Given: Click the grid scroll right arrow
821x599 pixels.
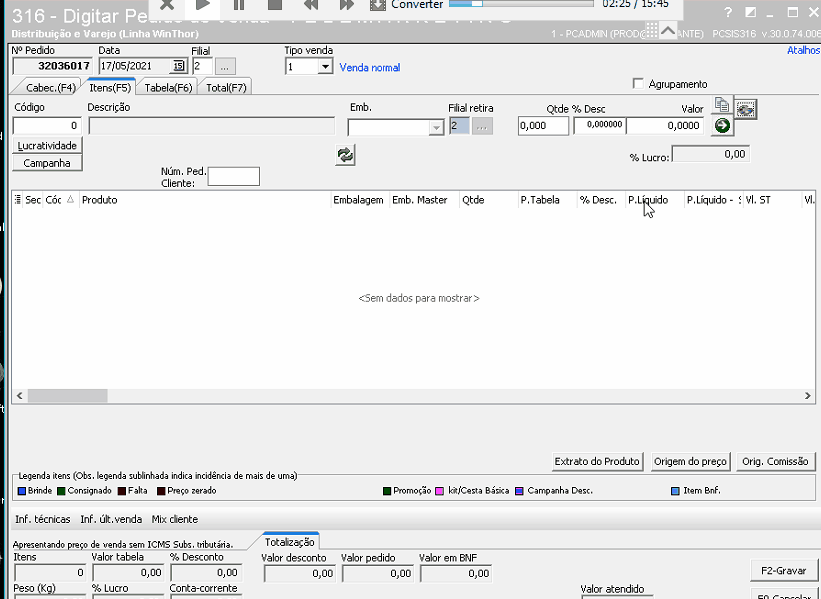Looking at the screenshot, I should [807, 396].
